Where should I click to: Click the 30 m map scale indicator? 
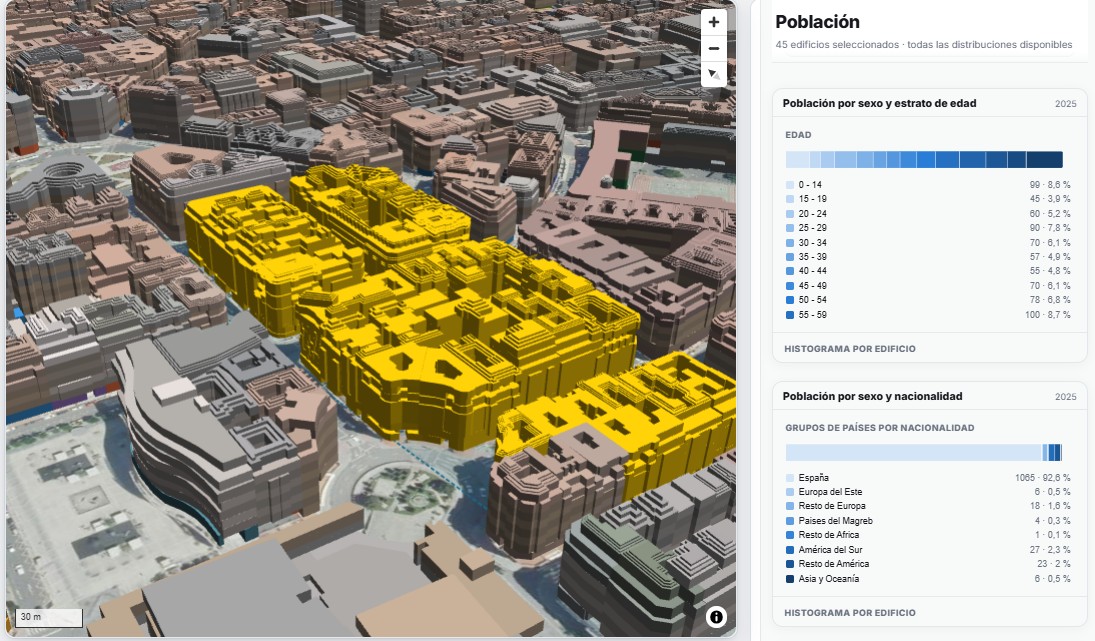[49, 617]
